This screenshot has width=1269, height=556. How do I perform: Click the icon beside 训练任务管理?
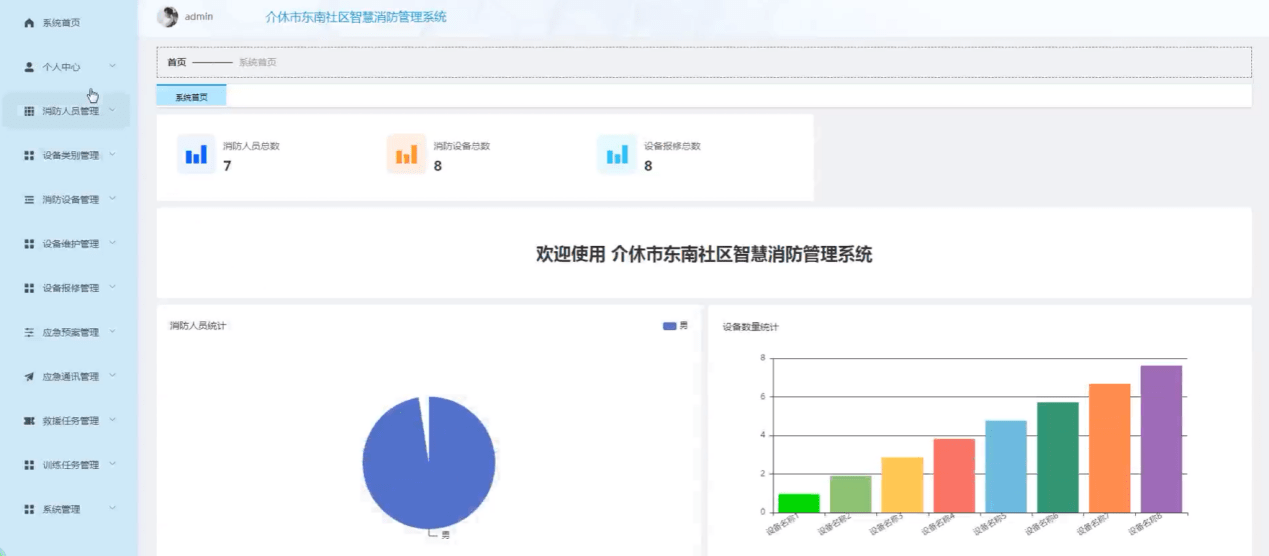coord(29,465)
